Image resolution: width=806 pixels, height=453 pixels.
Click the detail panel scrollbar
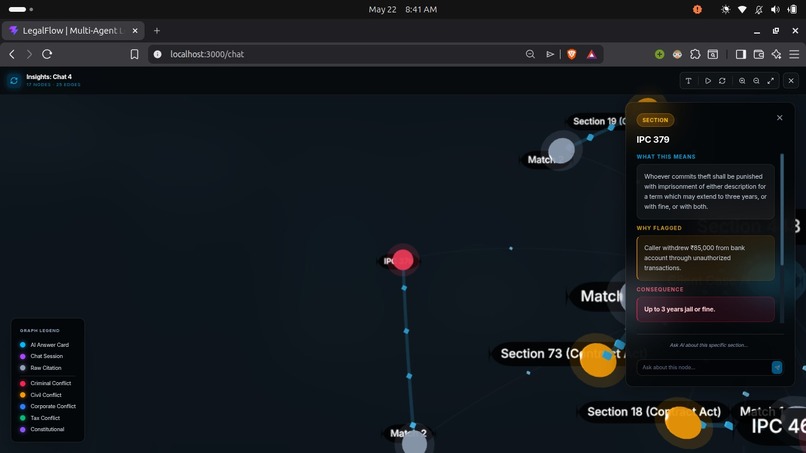(x=782, y=210)
